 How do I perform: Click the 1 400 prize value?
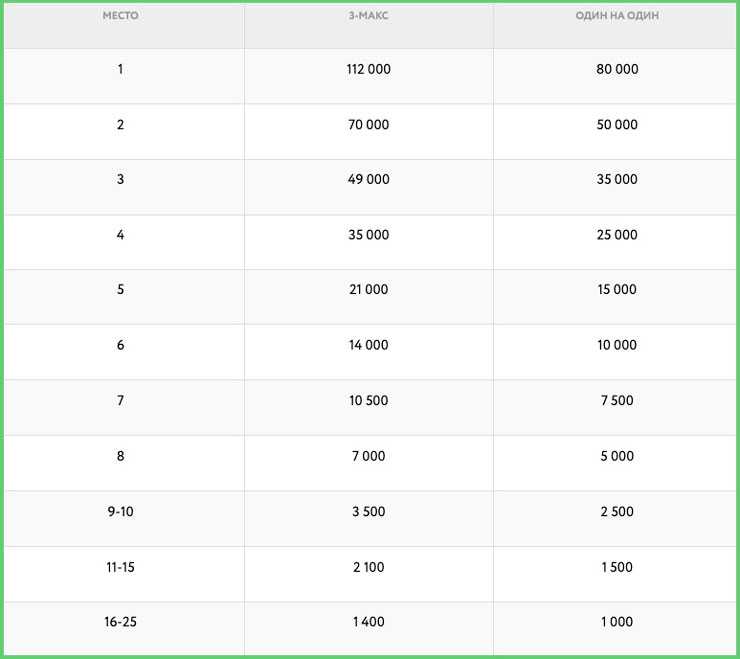(368, 622)
